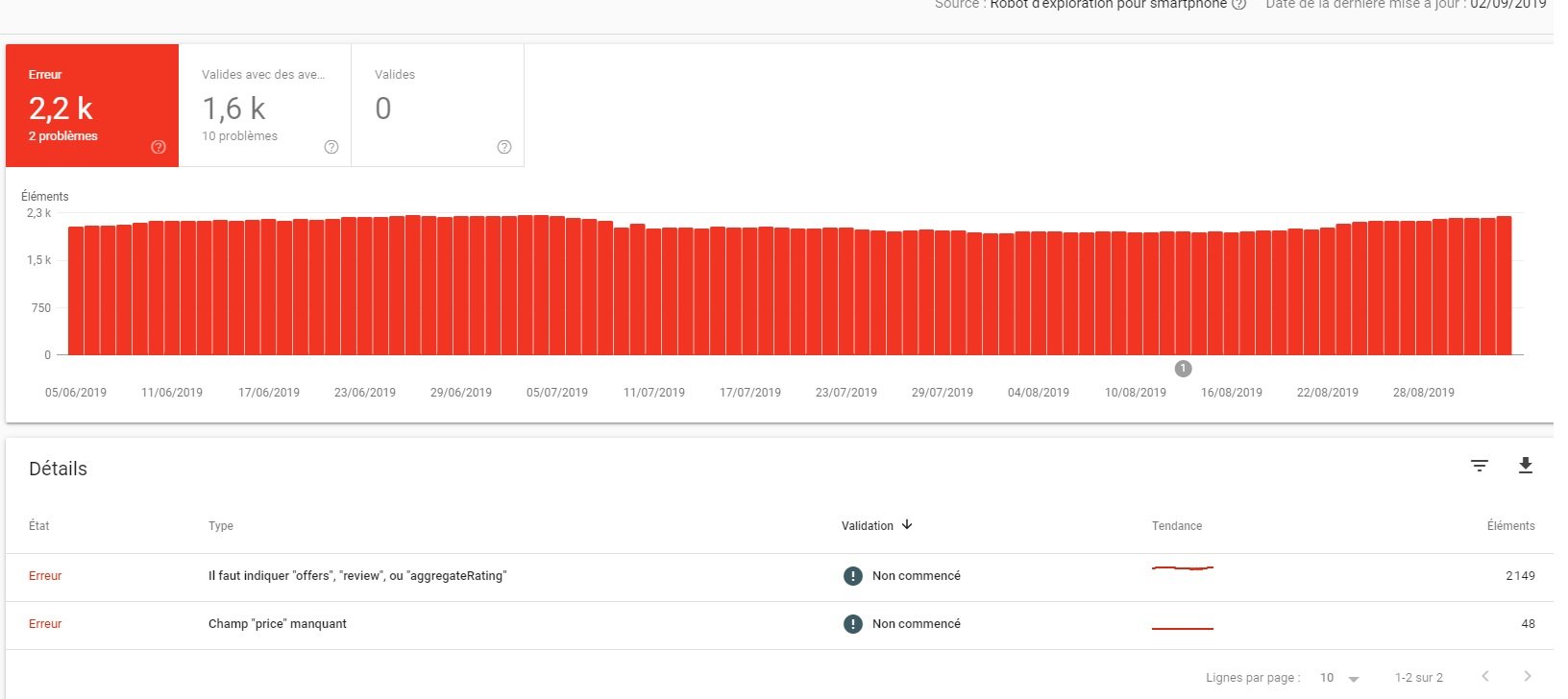
Task: Click Erreur status in price manquant row
Action: pos(45,624)
